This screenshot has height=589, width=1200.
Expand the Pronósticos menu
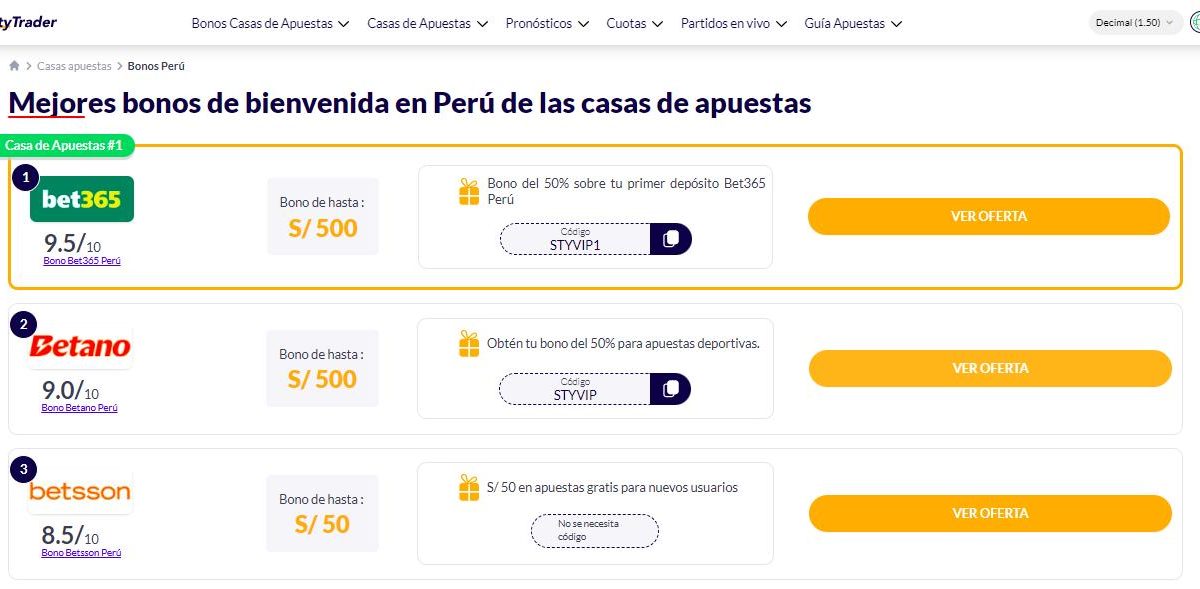(x=547, y=23)
